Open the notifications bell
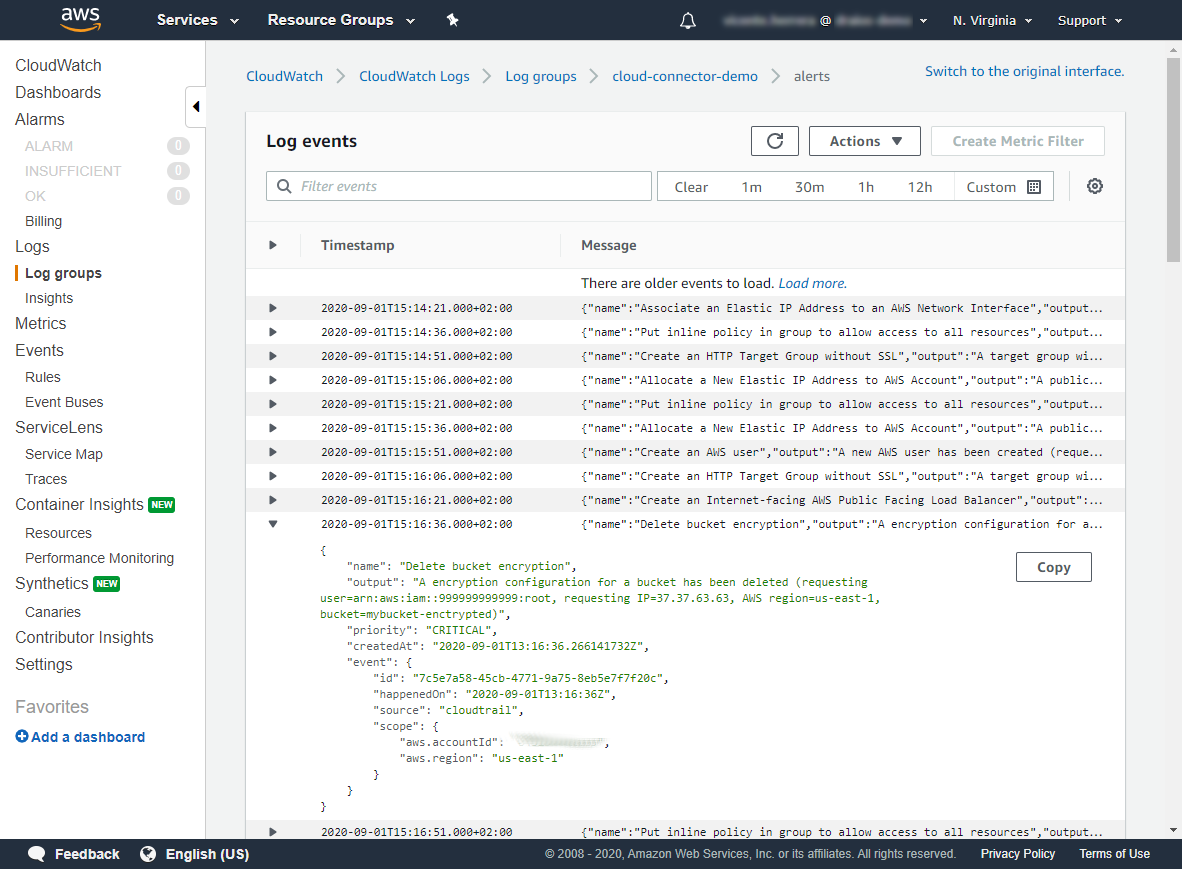Image resolution: width=1182 pixels, height=869 pixels. click(x=687, y=20)
